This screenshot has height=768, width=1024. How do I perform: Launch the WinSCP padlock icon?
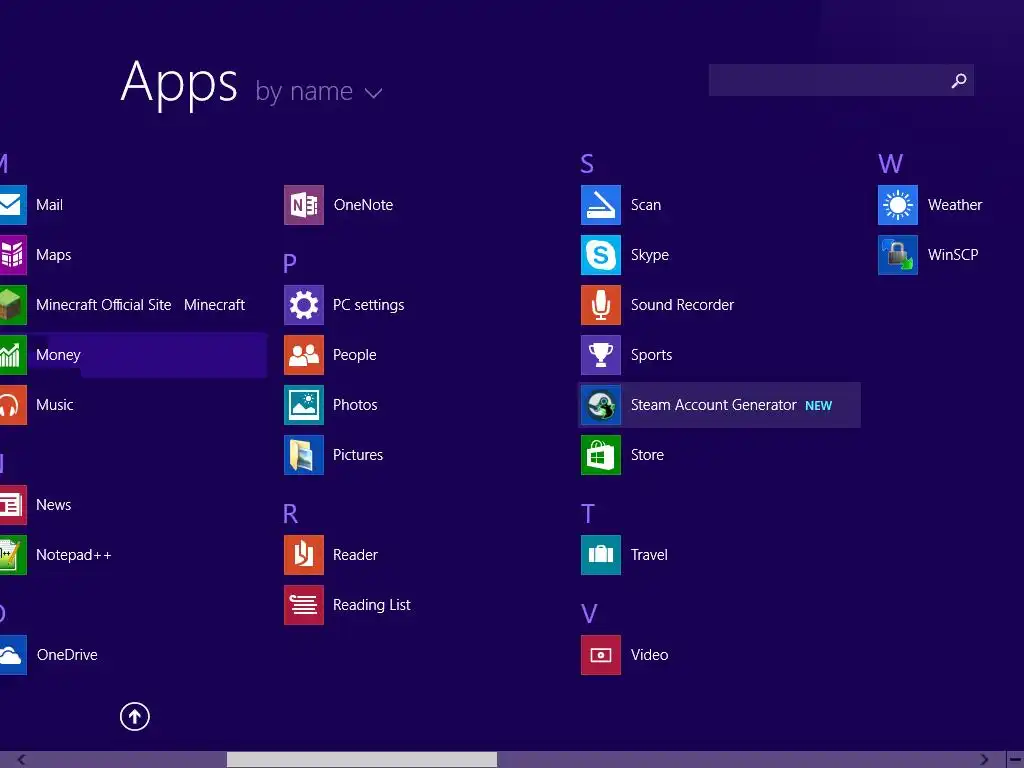coord(898,255)
